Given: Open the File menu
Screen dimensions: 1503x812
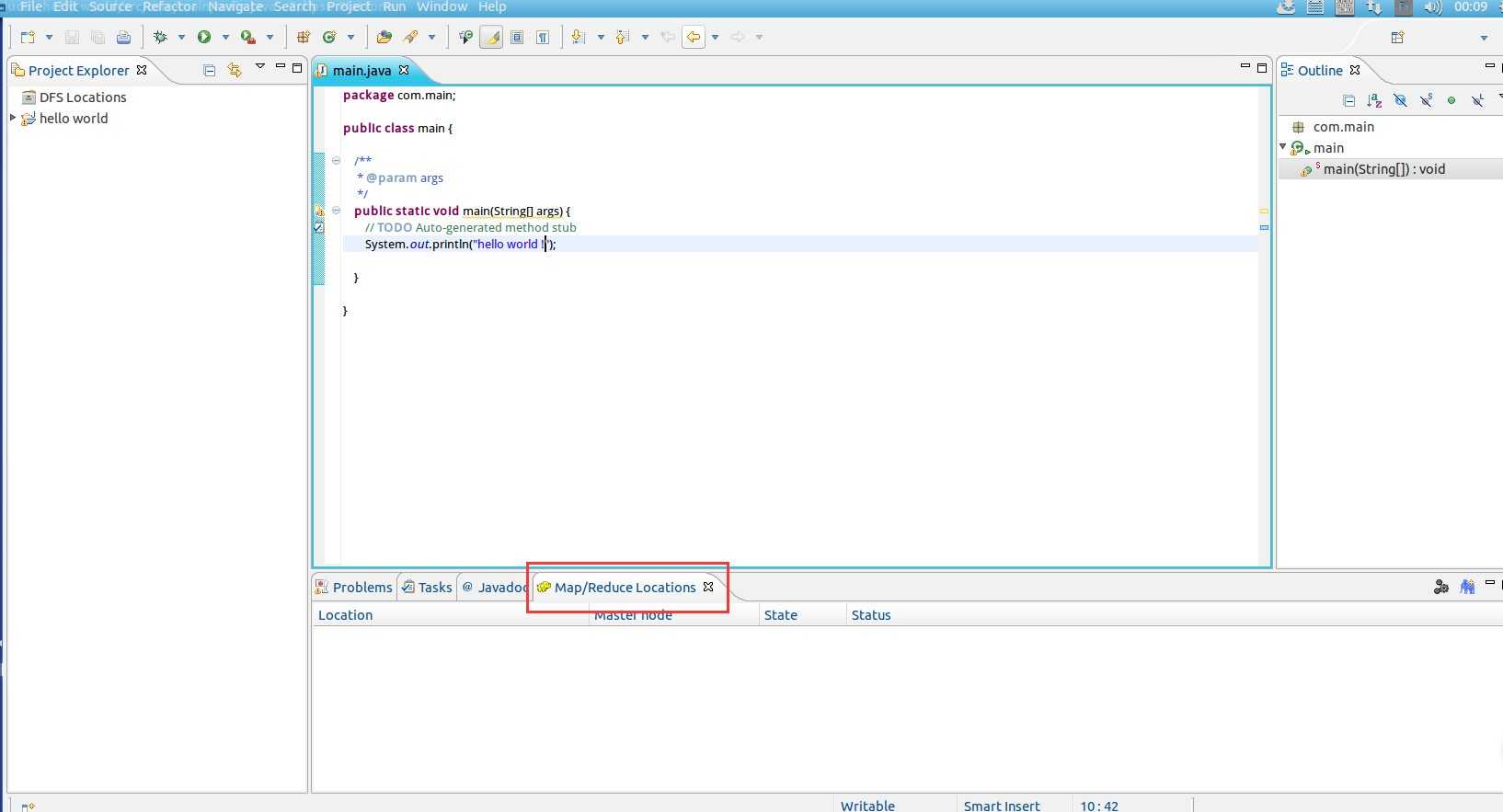Looking at the screenshot, I should point(31,6).
